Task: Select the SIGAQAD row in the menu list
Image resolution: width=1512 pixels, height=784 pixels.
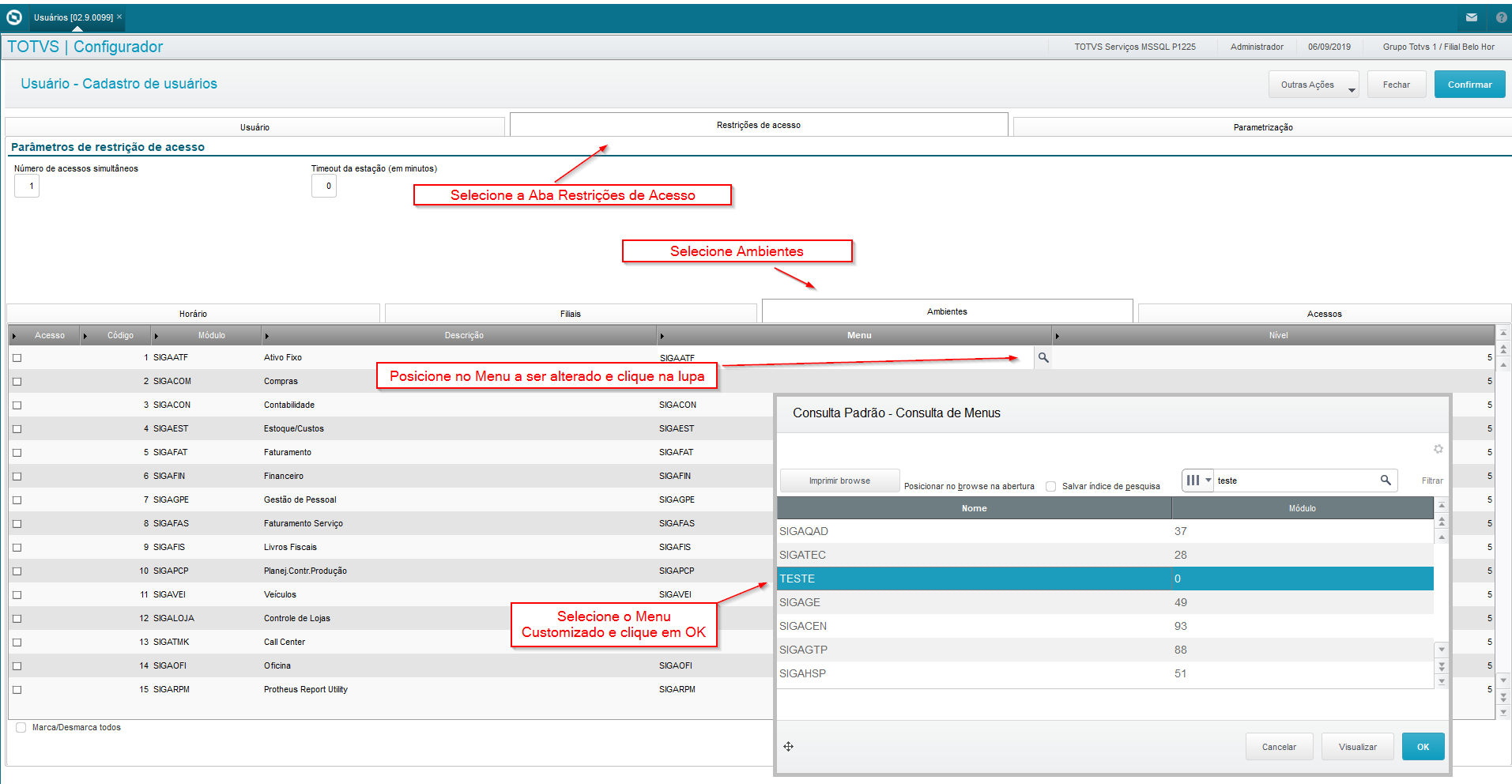Action: (1105, 531)
